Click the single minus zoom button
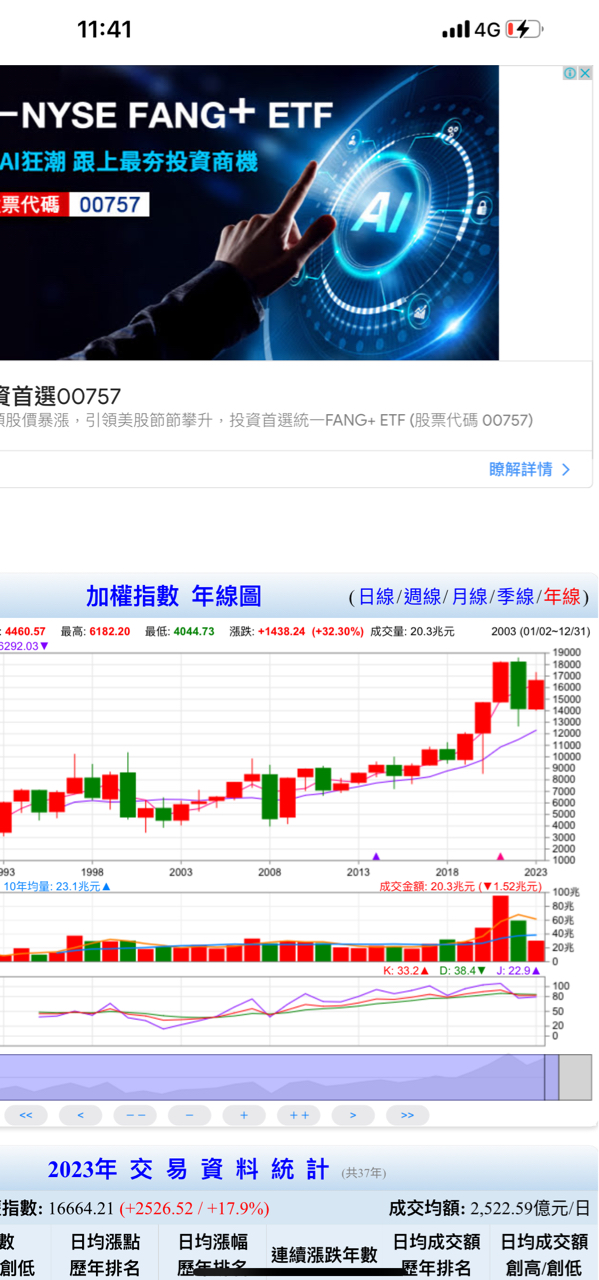Image resolution: width=599 pixels, height=1280 pixels. point(189,1114)
